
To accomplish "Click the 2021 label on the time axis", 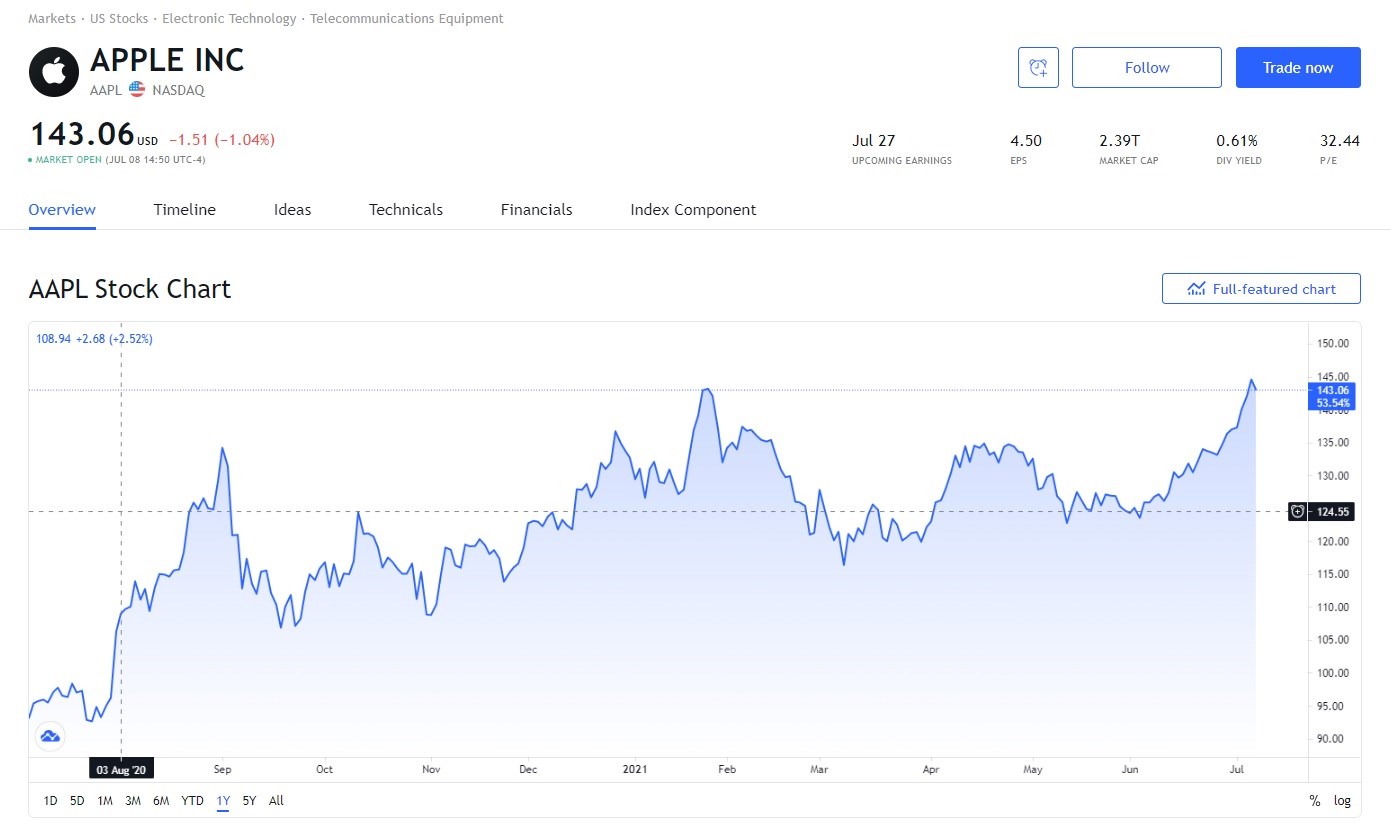I will [x=635, y=770].
